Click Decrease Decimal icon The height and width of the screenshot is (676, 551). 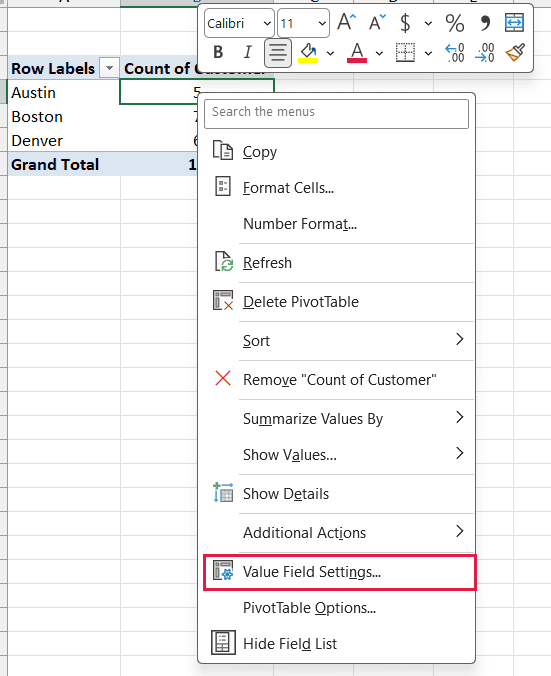pyautogui.click(x=485, y=53)
